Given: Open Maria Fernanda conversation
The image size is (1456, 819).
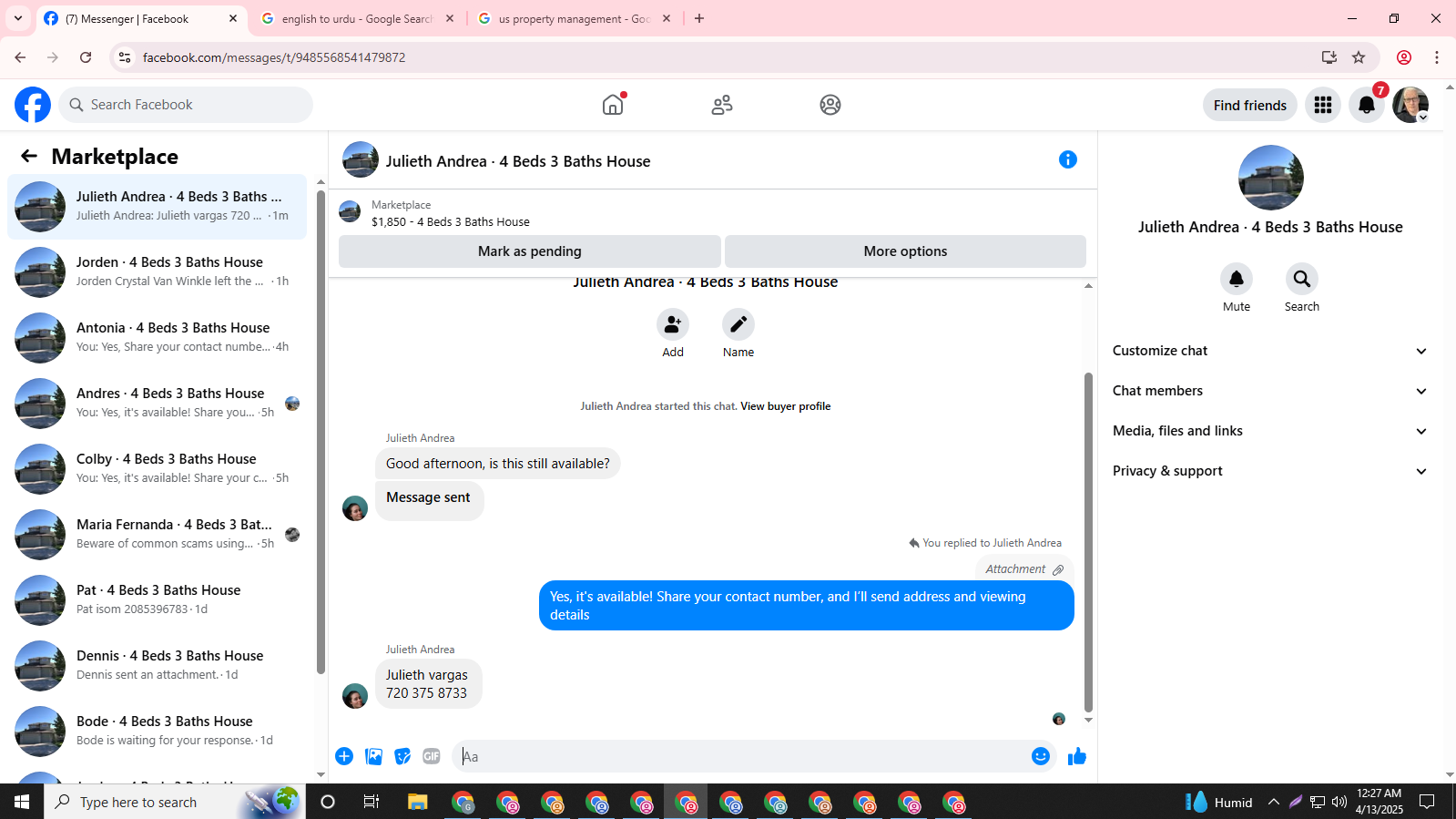Looking at the screenshot, I should tap(157, 534).
